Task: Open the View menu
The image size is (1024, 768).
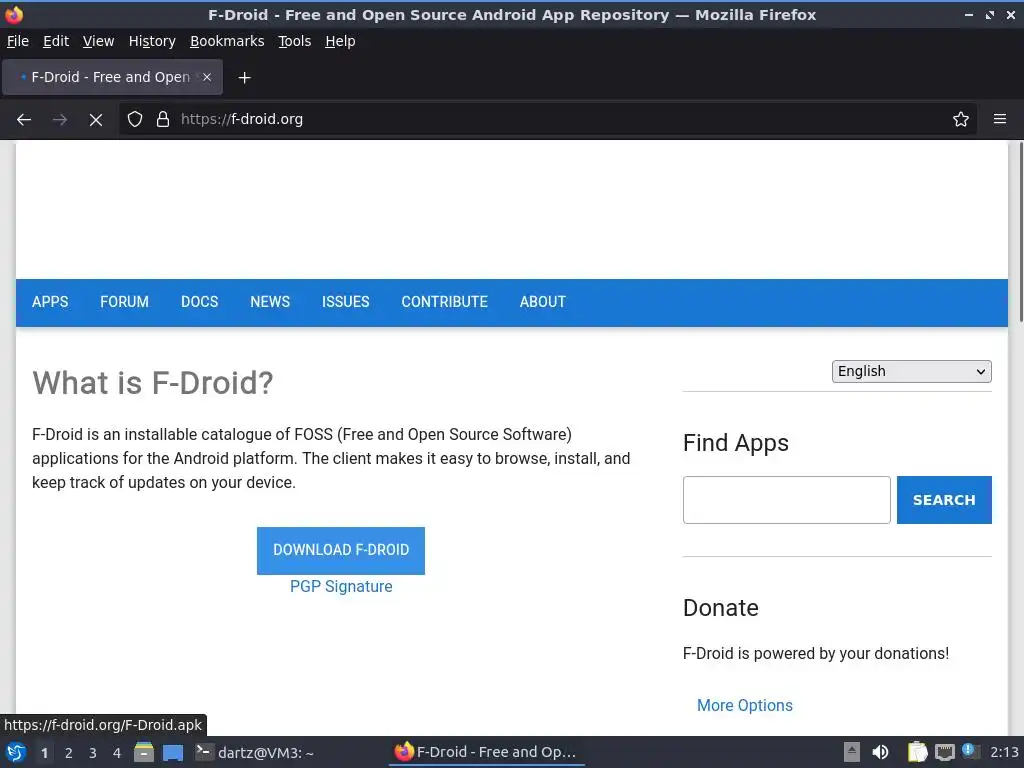Action: (99, 41)
